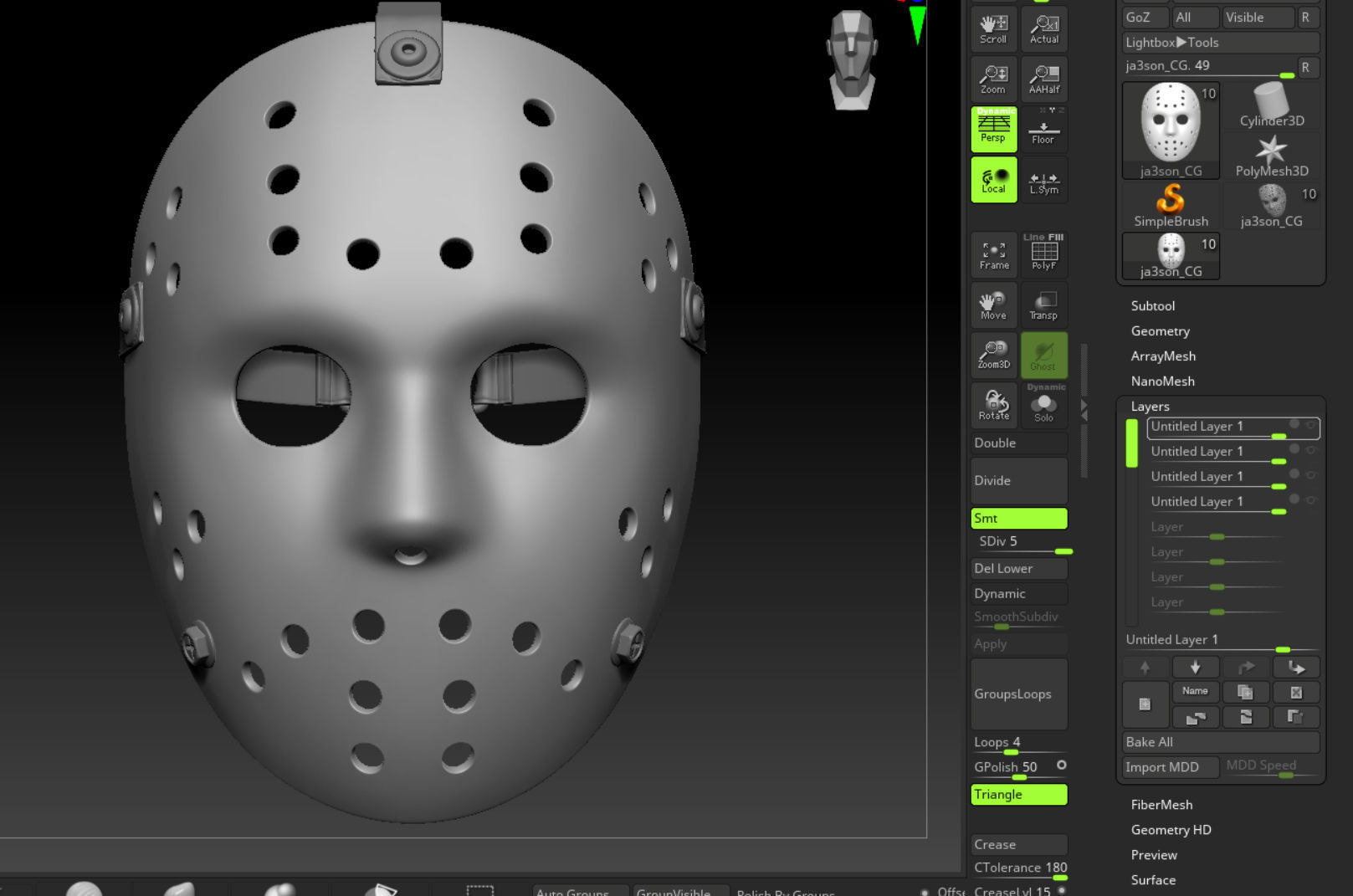1353x896 pixels.
Task: Toggle eye visibility of selected Untitled Layer 1
Action: (1310, 425)
